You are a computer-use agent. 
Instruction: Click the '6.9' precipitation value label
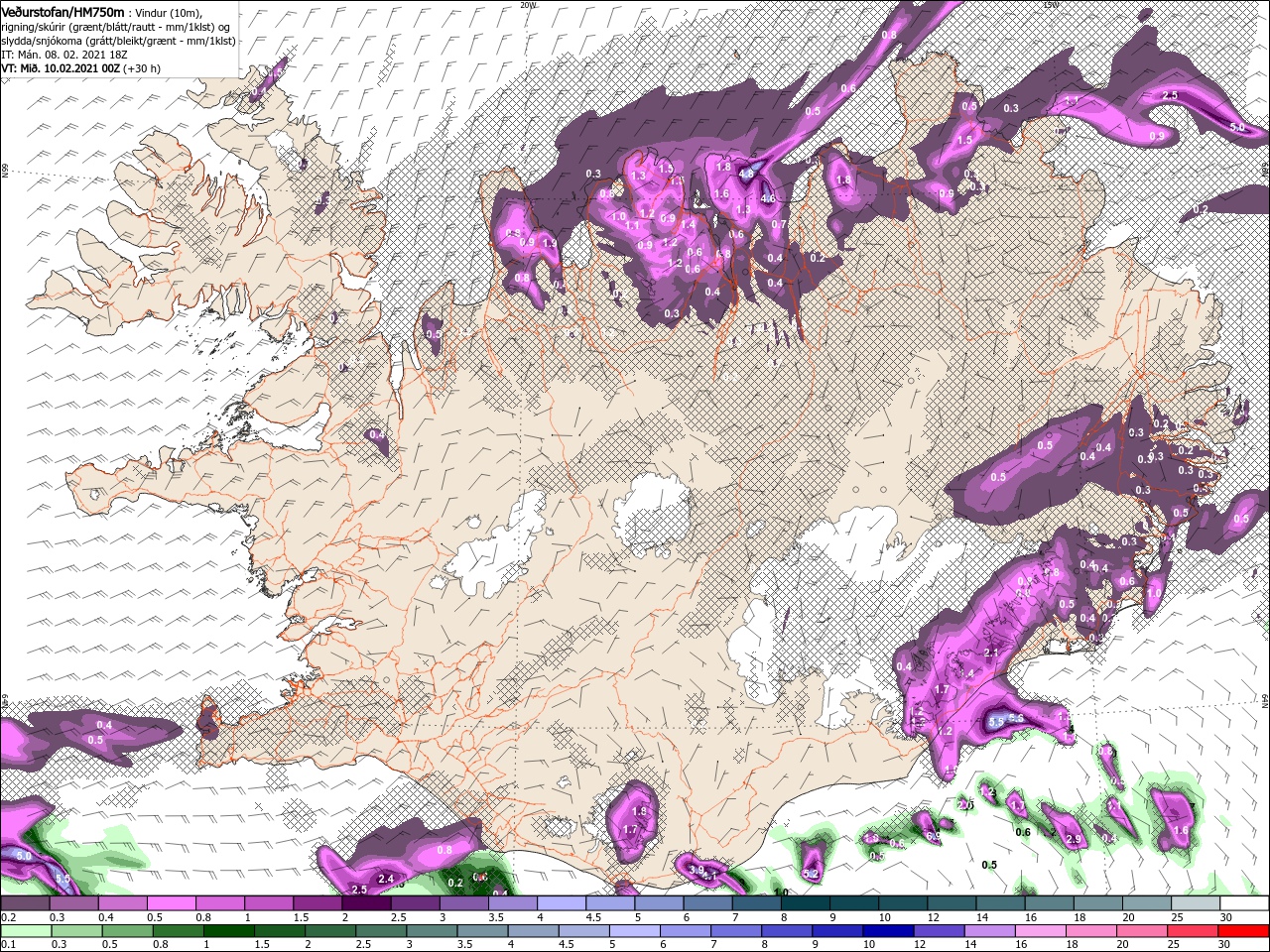(933, 837)
